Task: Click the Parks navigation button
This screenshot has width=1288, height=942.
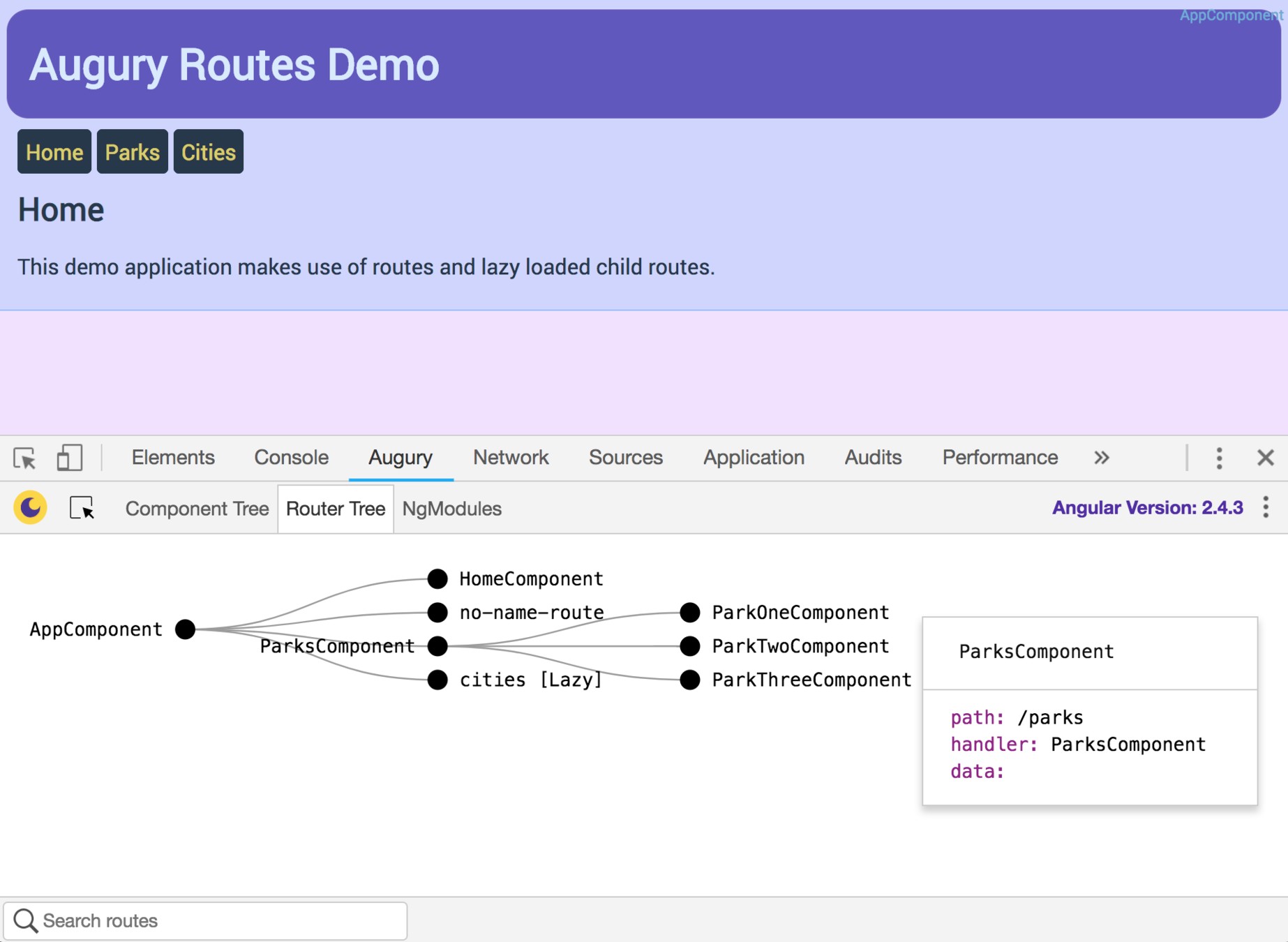Action: pos(133,151)
